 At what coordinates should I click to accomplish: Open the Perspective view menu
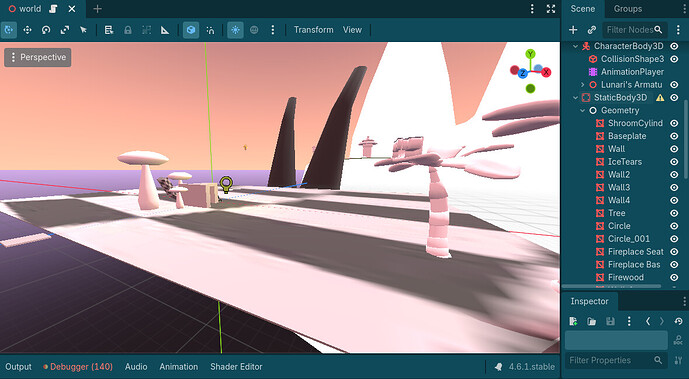point(38,57)
